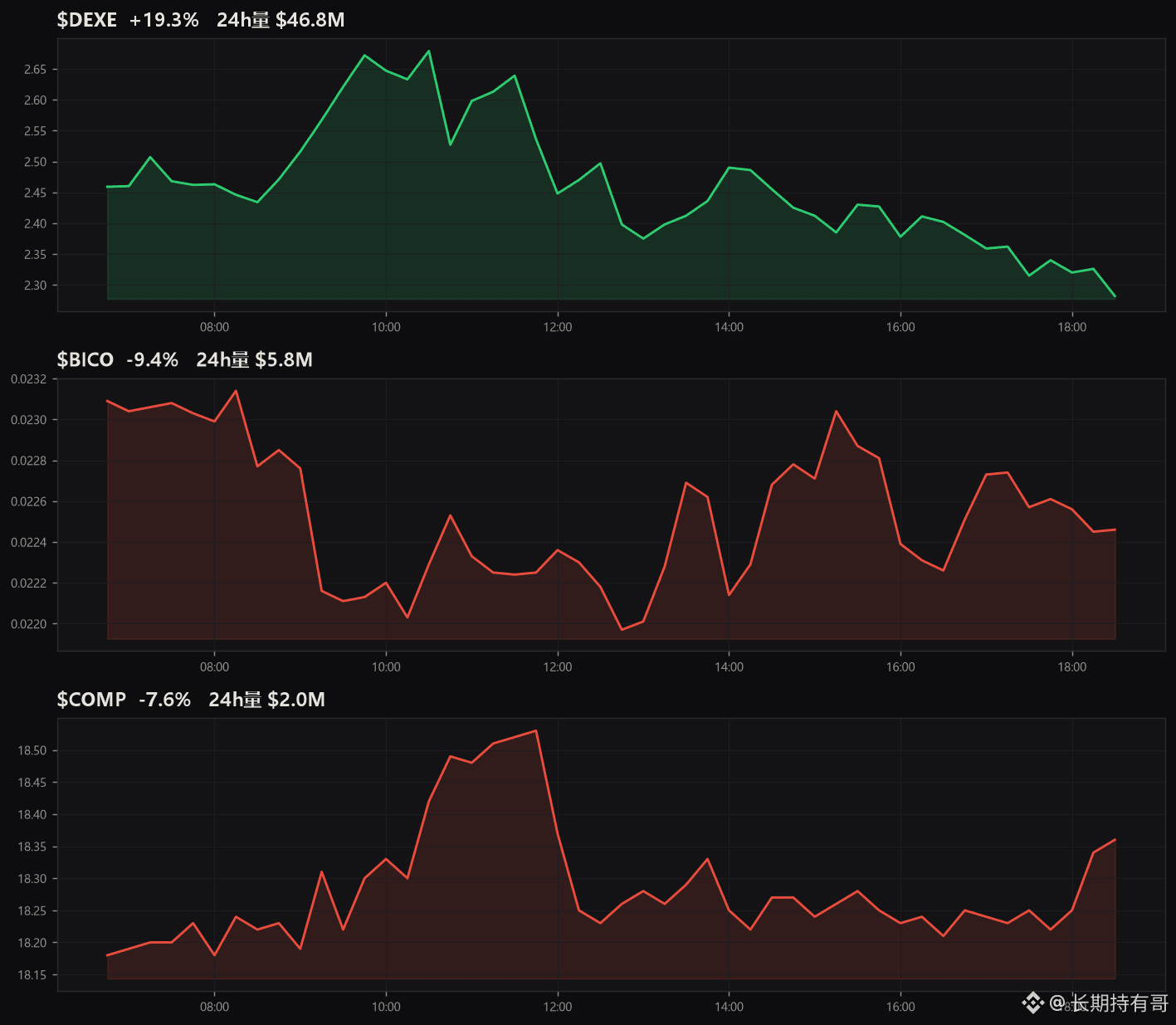Viewport: 1176px width, 1025px height.
Task: Click the 18.50 price axis label
Action: [32, 751]
